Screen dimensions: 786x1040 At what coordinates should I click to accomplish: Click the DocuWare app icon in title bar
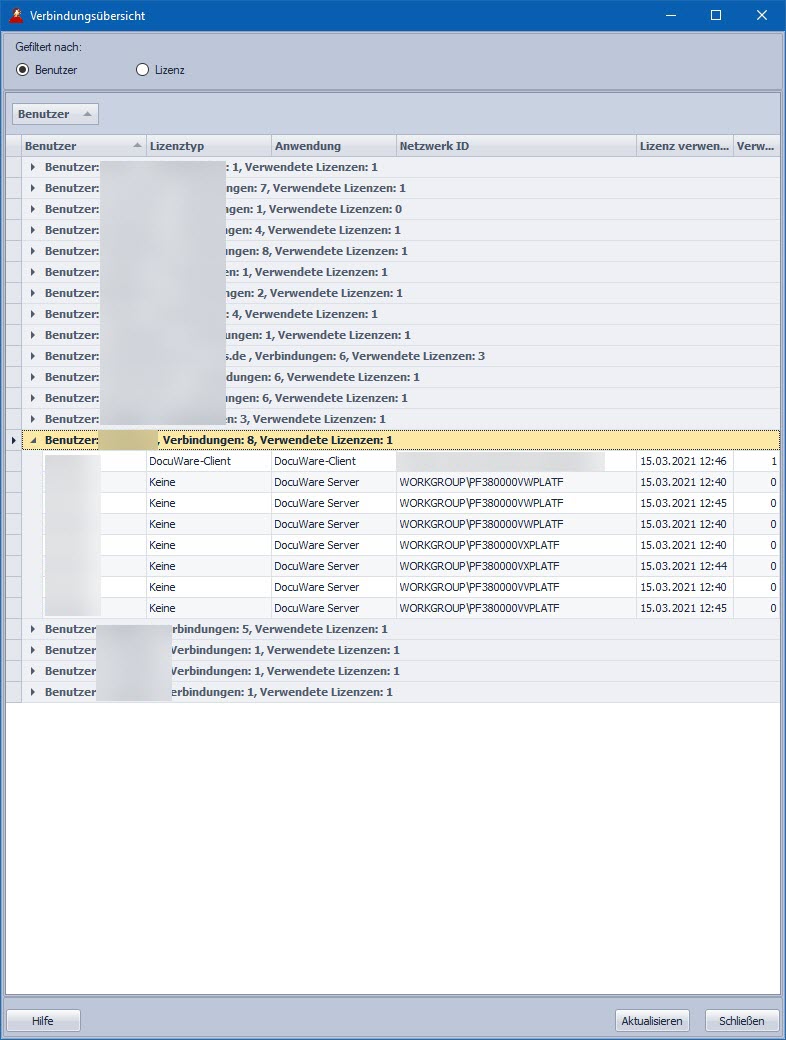click(x=15, y=15)
